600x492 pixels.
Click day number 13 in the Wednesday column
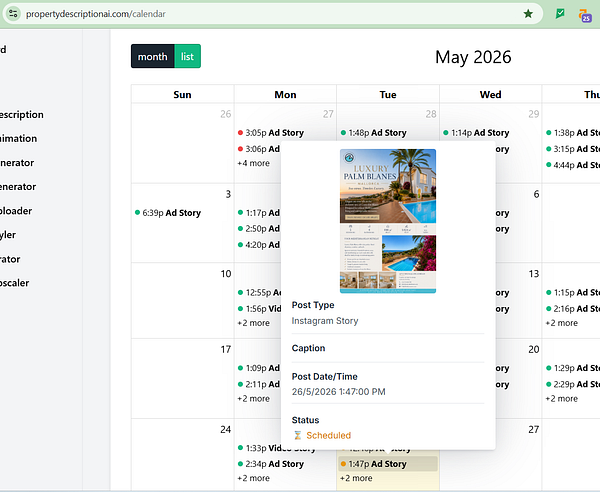534,274
